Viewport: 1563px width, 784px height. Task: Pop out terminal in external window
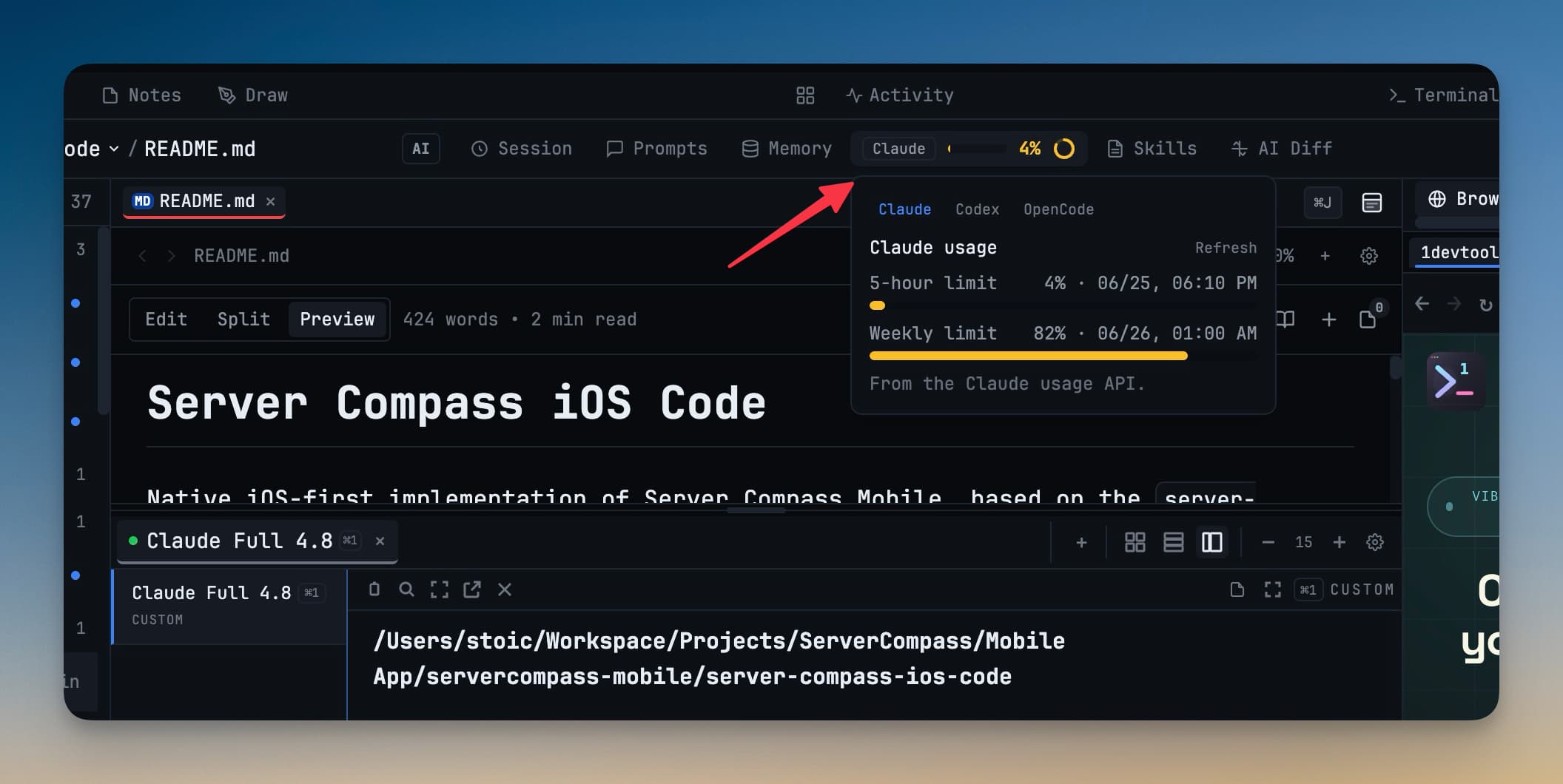pos(472,589)
